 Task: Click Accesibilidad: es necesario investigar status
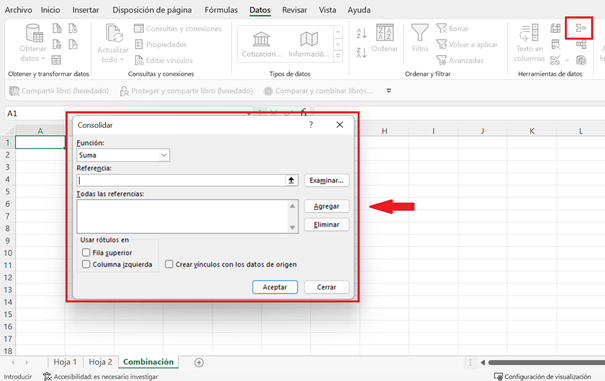pos(101,376)
